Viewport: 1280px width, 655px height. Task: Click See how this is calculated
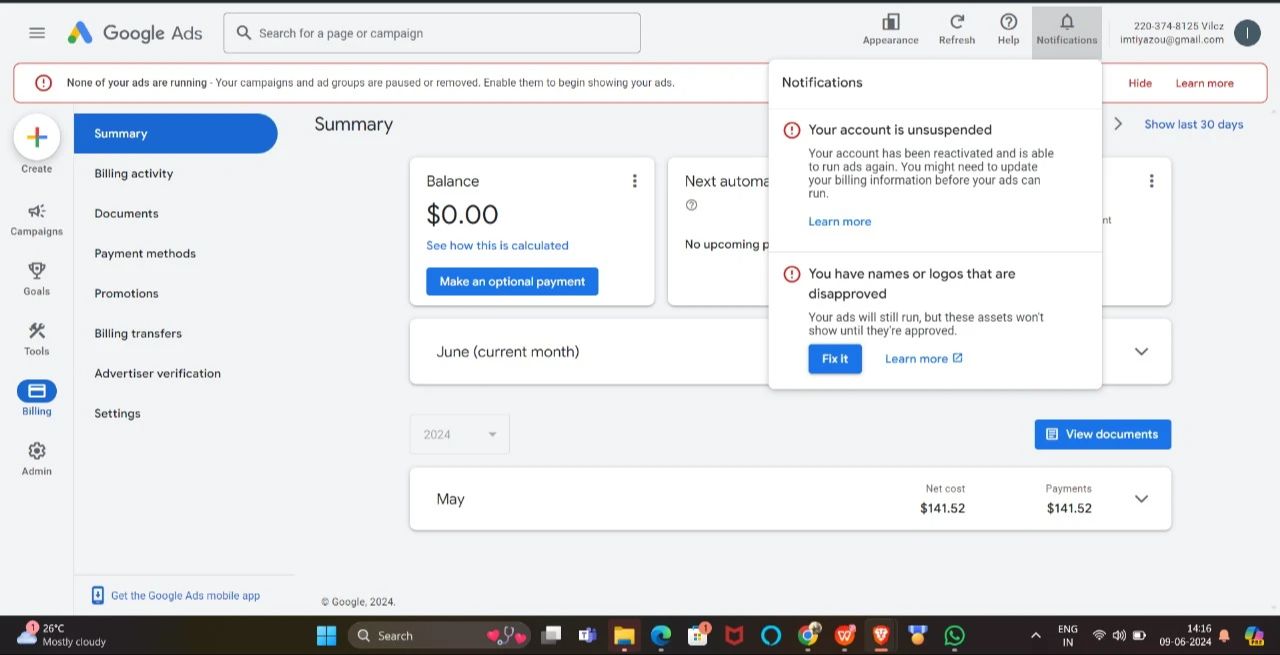tap(497, 245)
